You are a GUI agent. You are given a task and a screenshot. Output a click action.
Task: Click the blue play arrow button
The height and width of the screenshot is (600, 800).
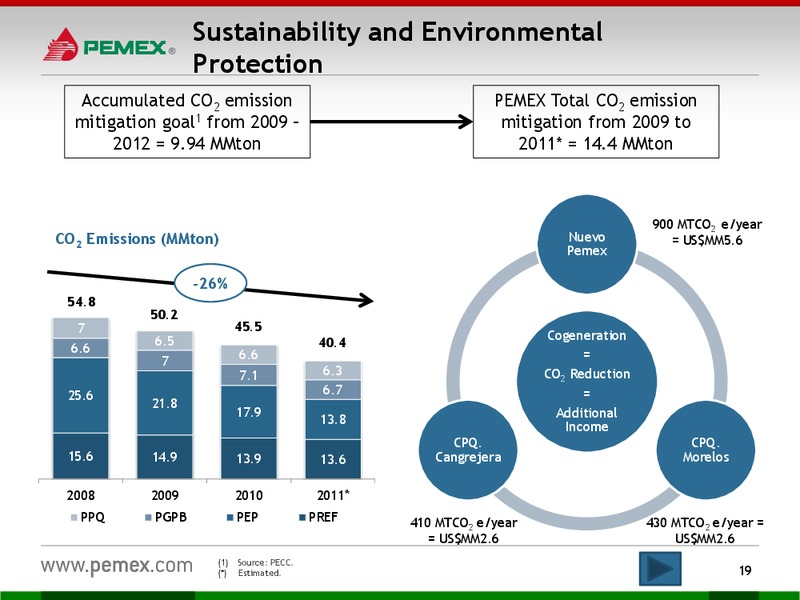click(660, 568)
